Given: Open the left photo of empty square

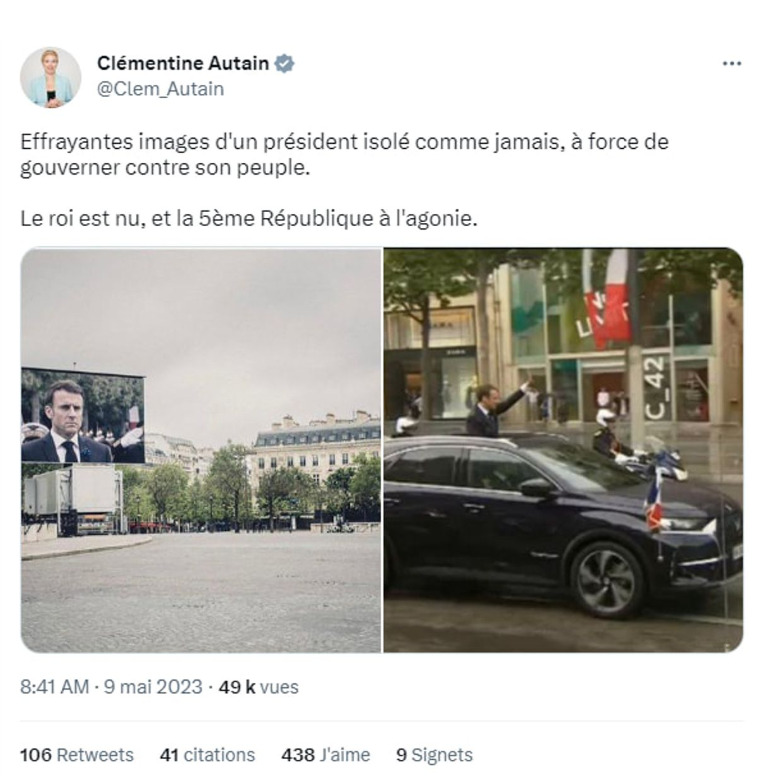Looking at the screenshot, I should click(x=201, y=450).
